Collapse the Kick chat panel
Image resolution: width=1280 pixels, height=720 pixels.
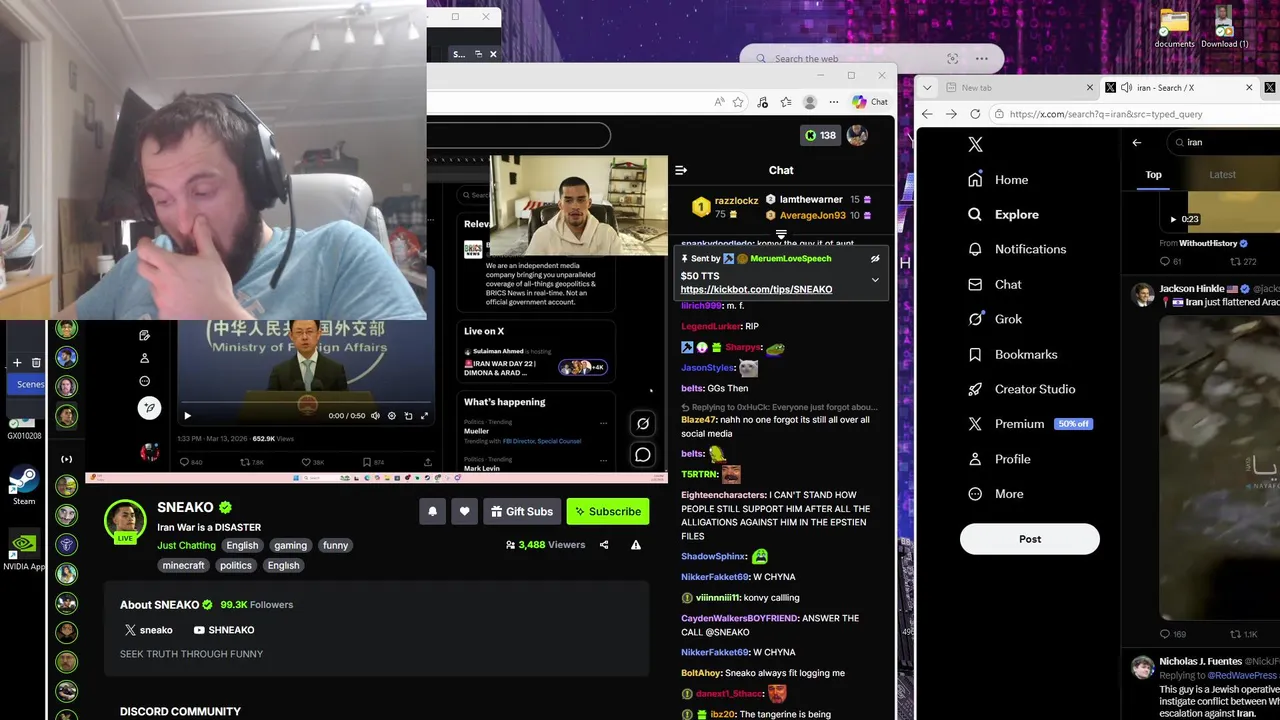click(681, 170)
